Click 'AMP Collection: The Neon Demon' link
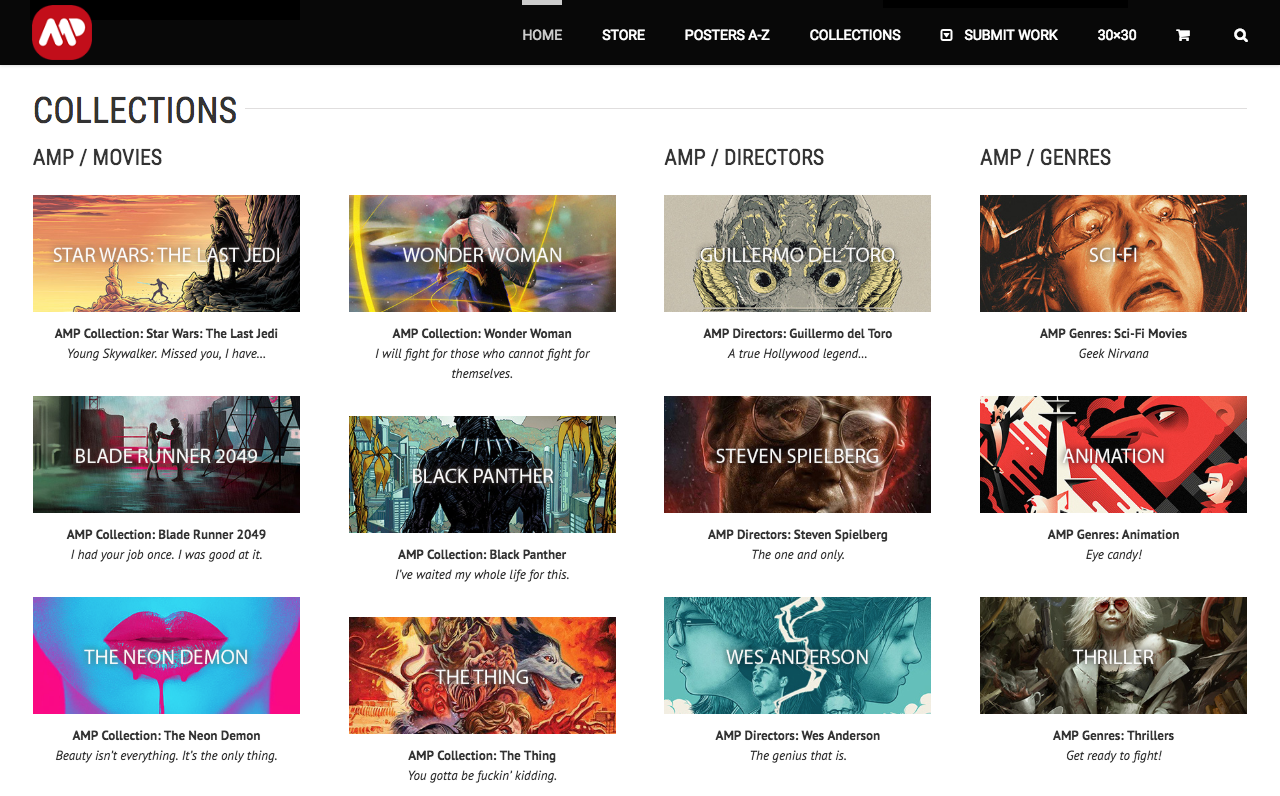 166,736
